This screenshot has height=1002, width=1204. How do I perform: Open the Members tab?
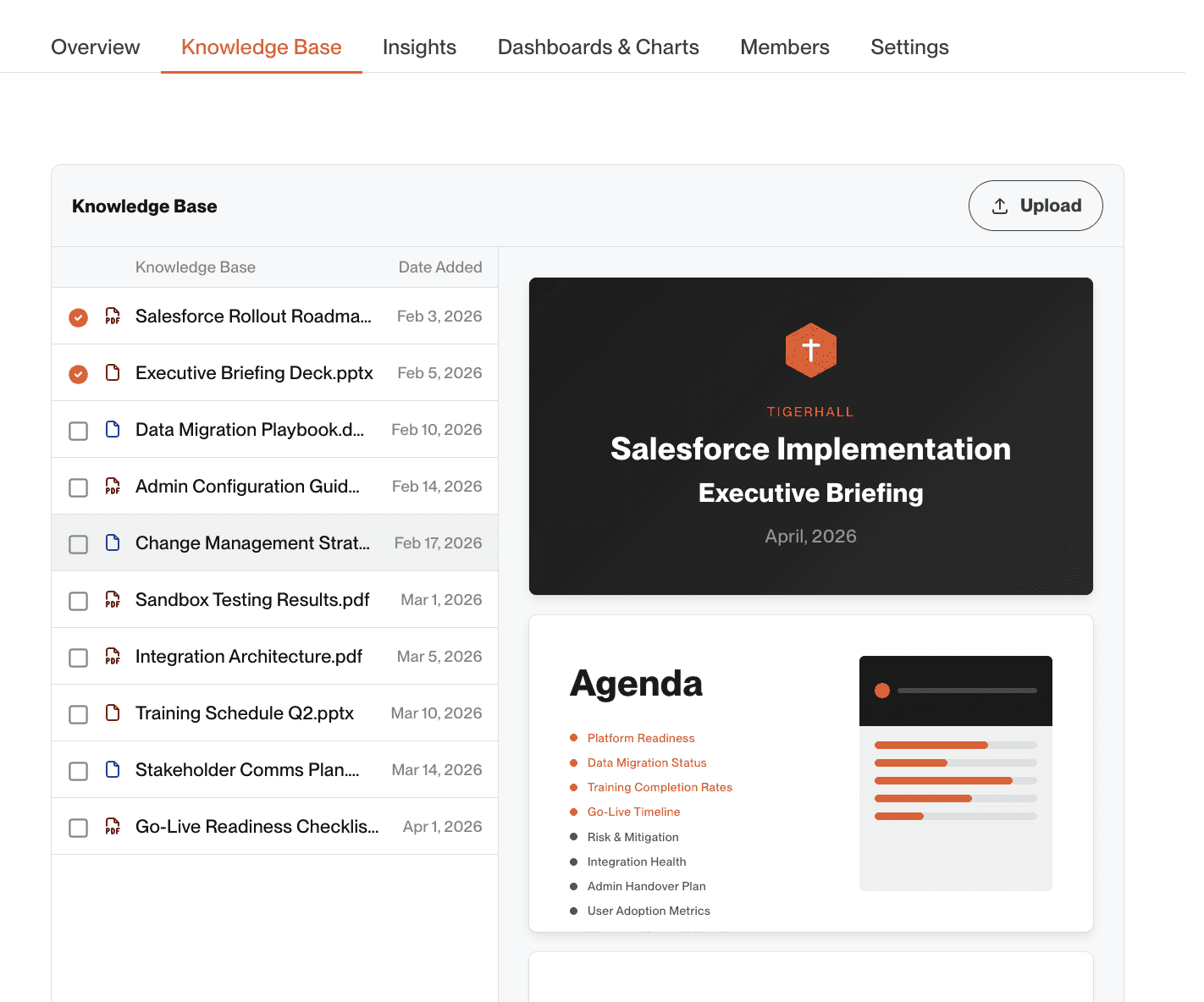(785, 47)
